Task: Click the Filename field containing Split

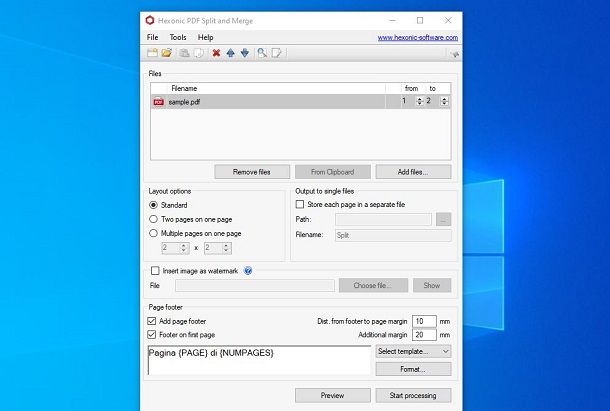Action: 393,235
